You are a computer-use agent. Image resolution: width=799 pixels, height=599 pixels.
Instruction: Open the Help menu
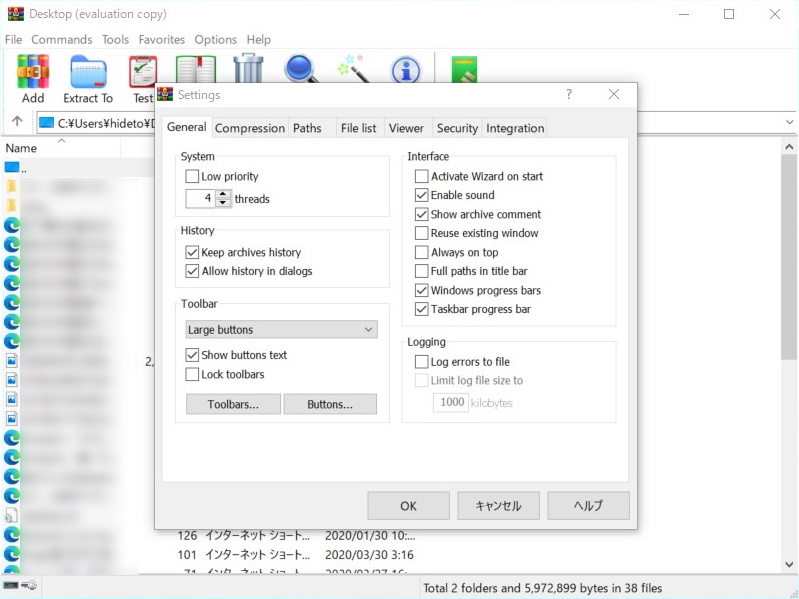point(258,39)
